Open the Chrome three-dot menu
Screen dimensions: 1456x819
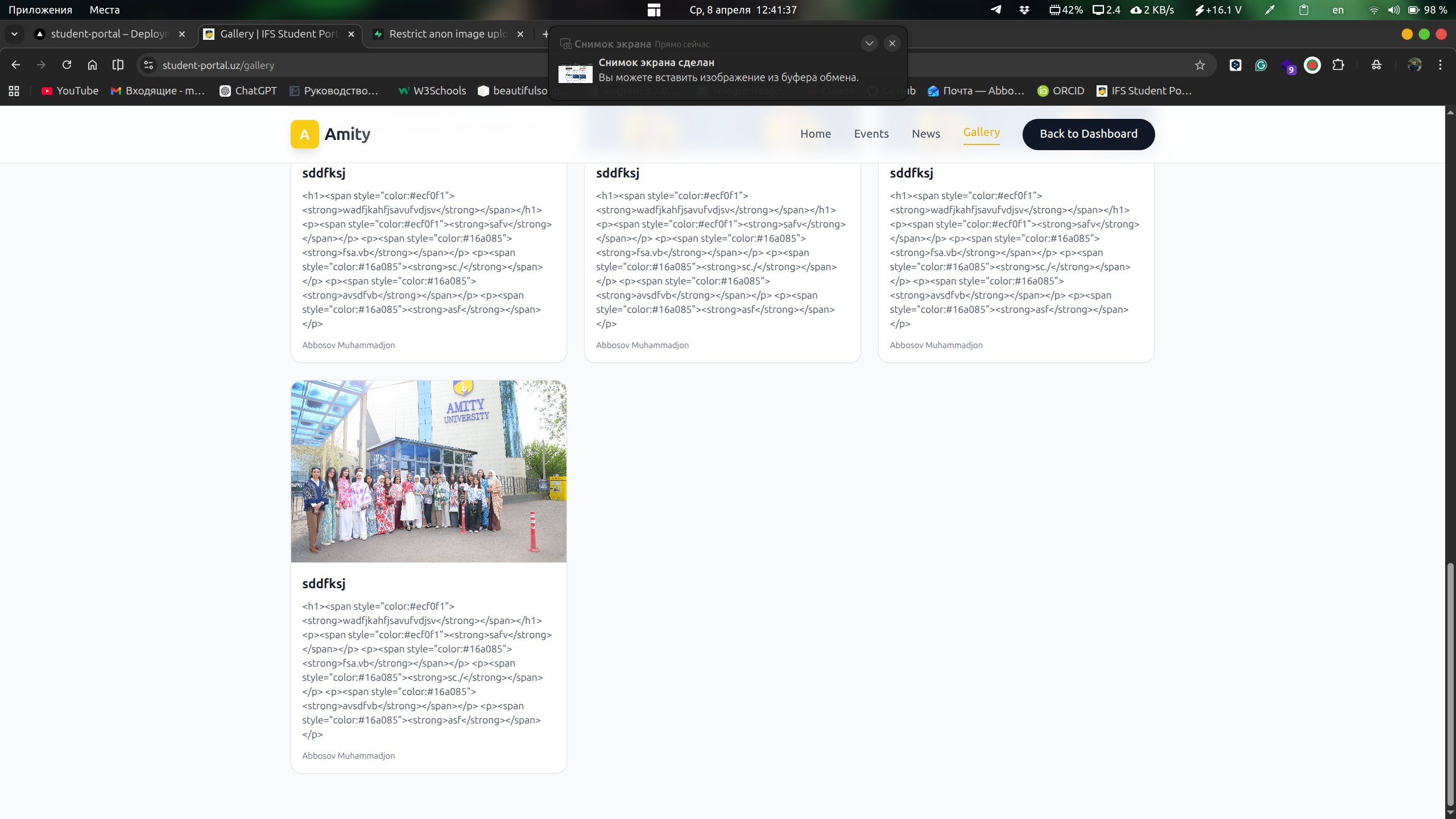pyautogui.click(x=1440, y=65)
